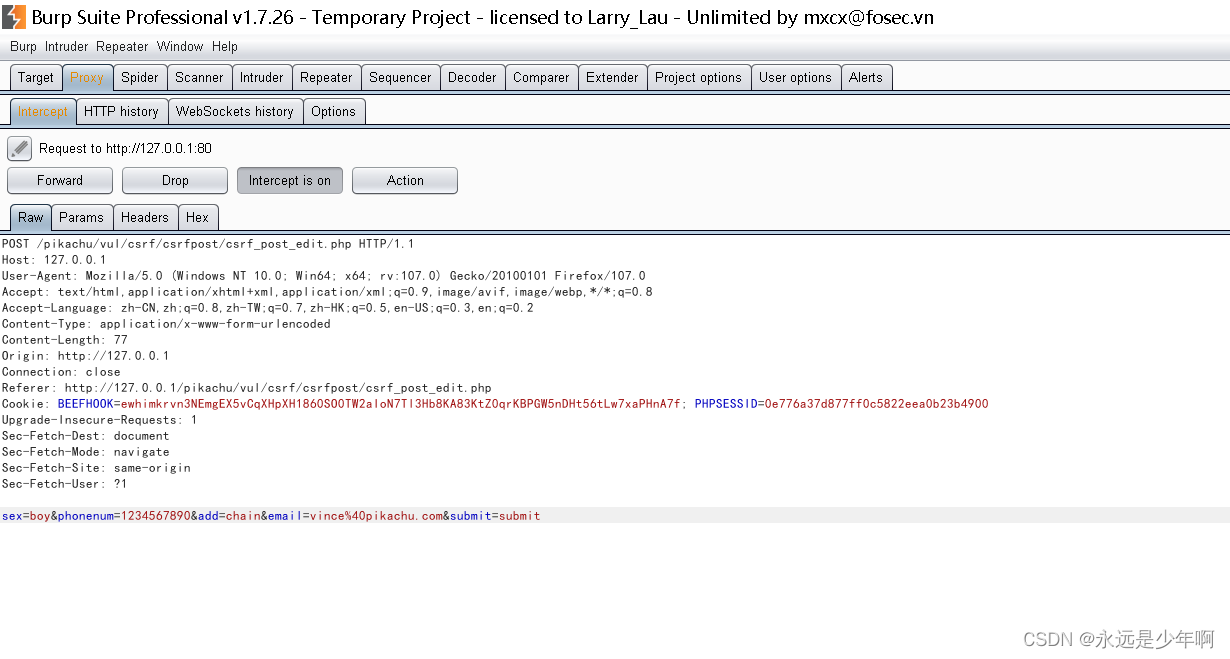Open the Intruder menu
The image size is (1230, 659).
click(67, 46)
